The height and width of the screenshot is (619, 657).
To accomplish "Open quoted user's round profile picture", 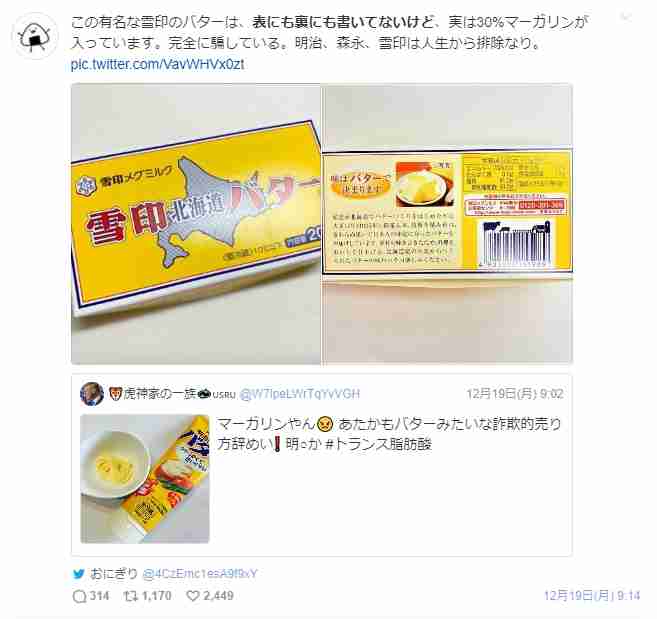I will 92,394.
